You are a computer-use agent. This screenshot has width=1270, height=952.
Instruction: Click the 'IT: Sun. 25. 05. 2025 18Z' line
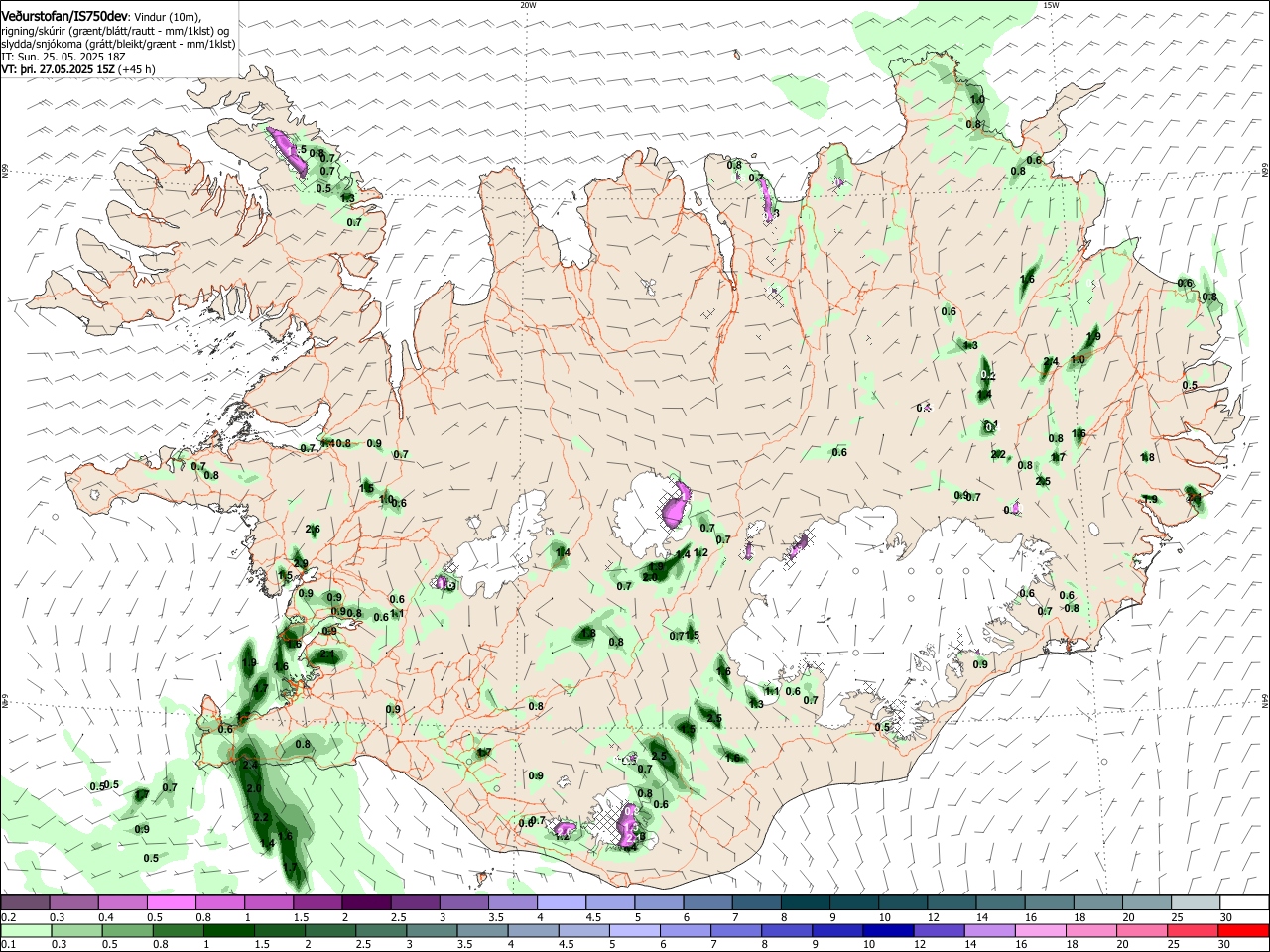point(63,58)
